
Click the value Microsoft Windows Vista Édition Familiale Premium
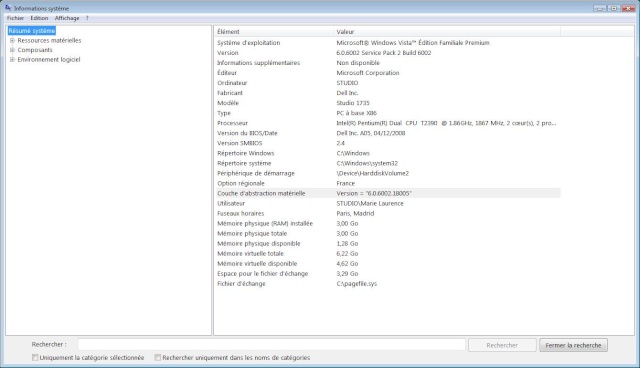click(x=413, y=42)
